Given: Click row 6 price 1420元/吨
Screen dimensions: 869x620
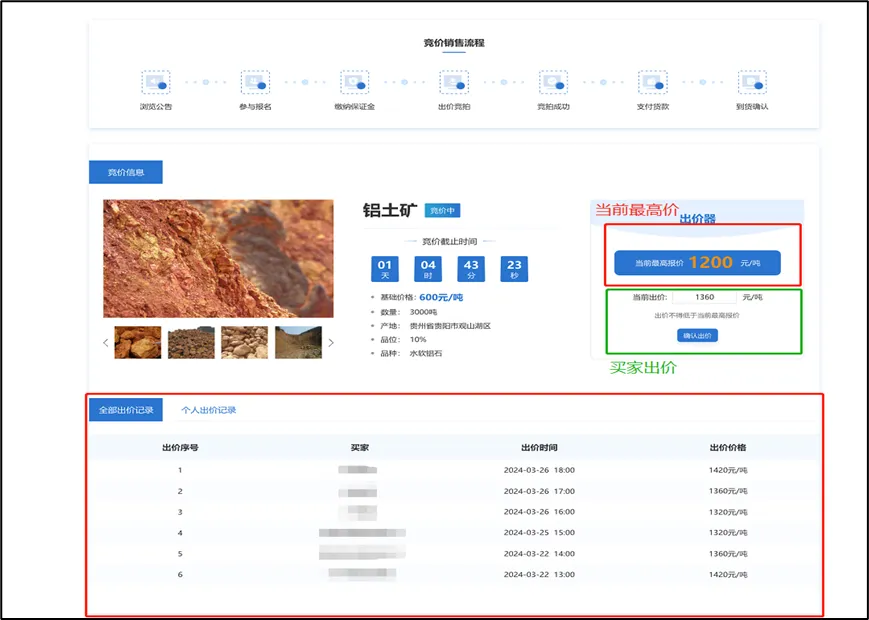Looking at the screenshot, I should tap(728, 575).
